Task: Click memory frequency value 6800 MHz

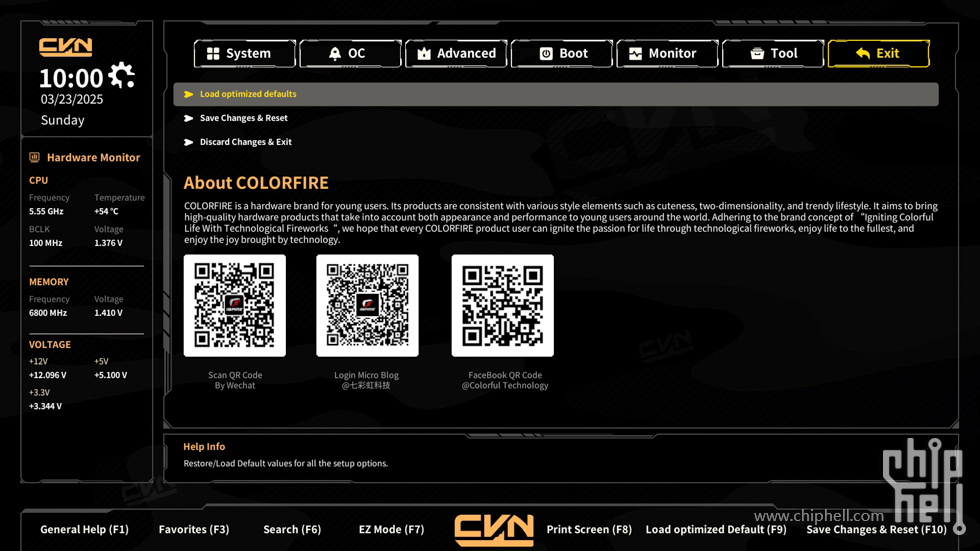Action: [48, 313]
